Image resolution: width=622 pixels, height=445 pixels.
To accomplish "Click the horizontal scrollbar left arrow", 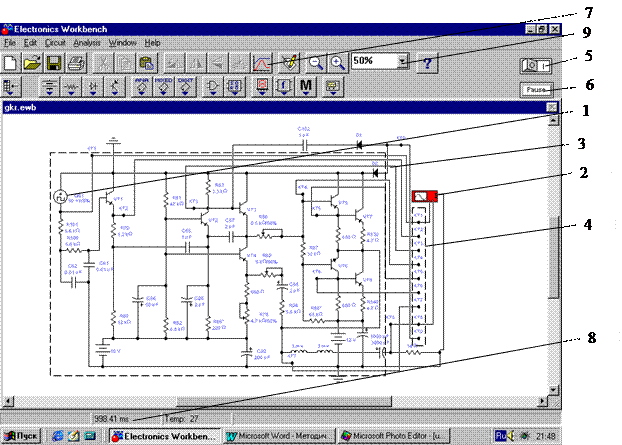I will pos(8,401).
